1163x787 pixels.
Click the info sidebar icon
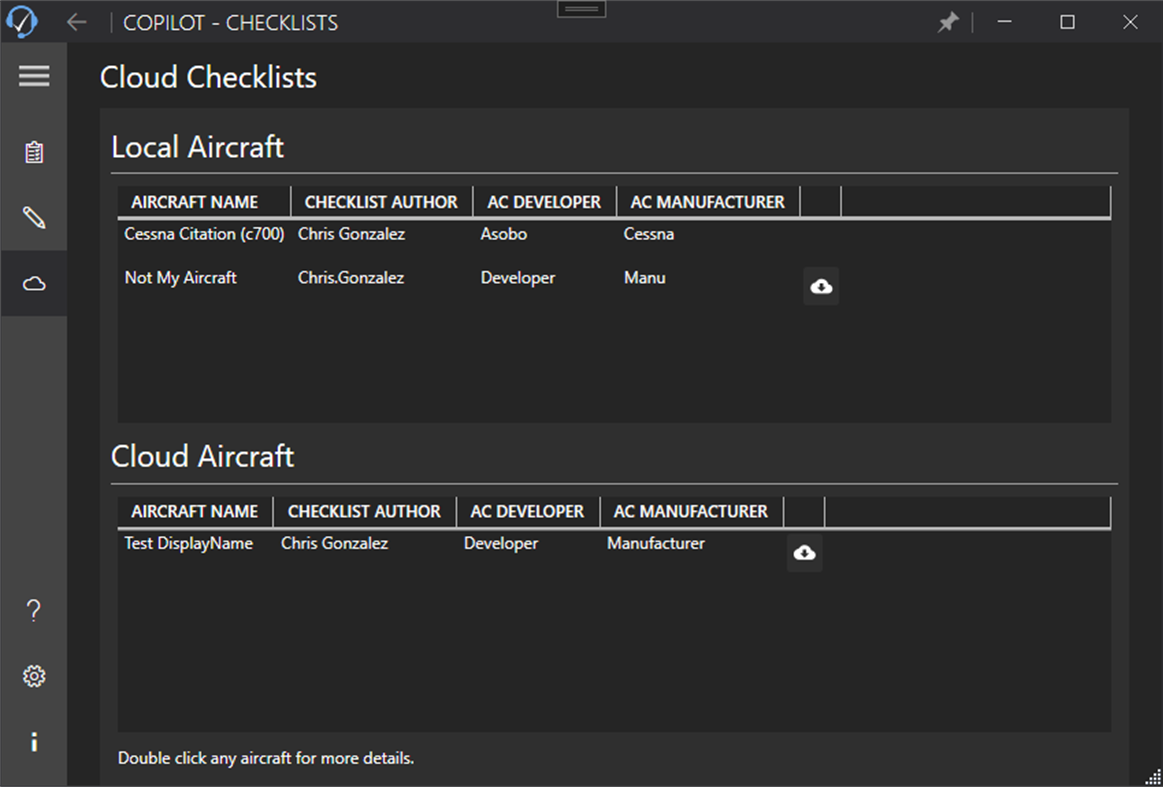point(34,741)
